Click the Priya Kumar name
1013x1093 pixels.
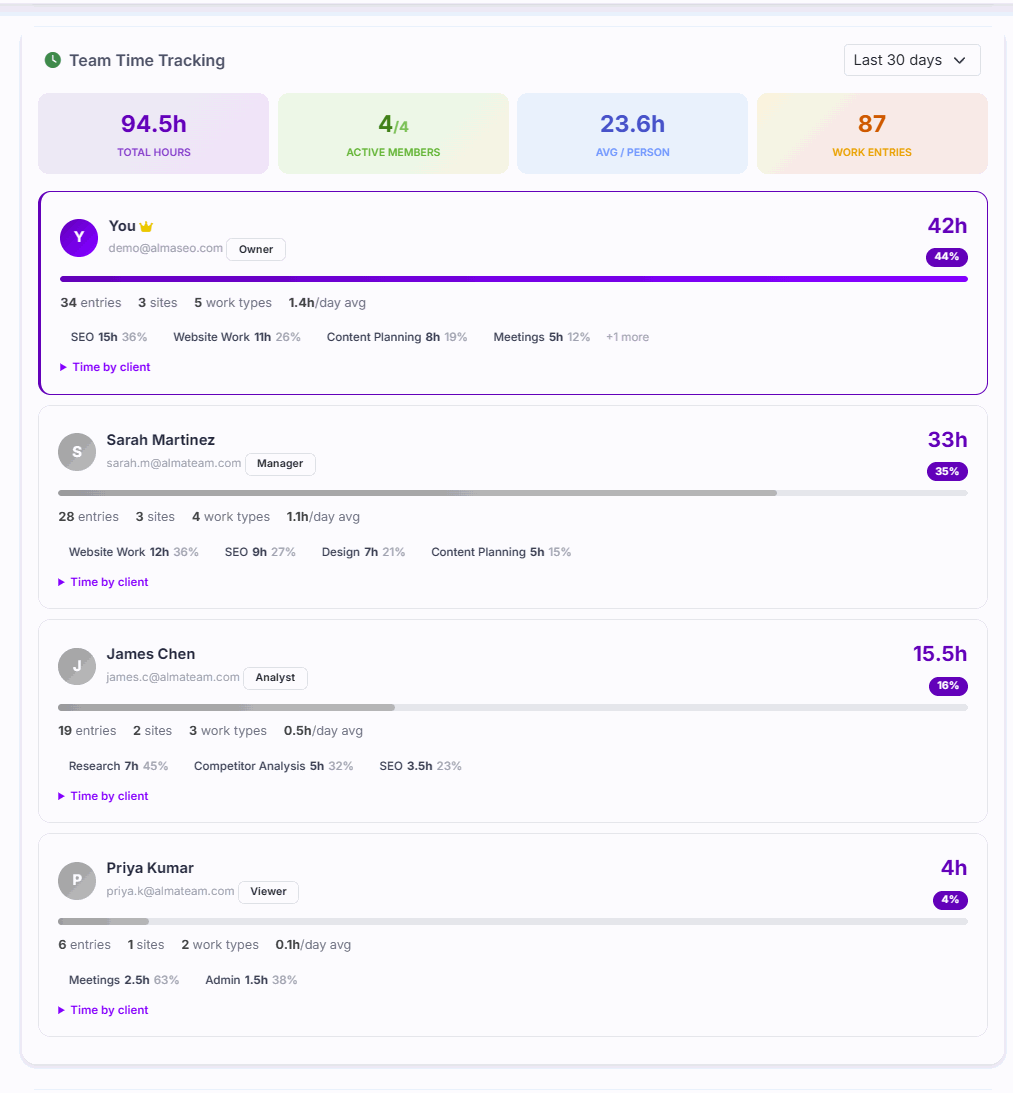150,868
